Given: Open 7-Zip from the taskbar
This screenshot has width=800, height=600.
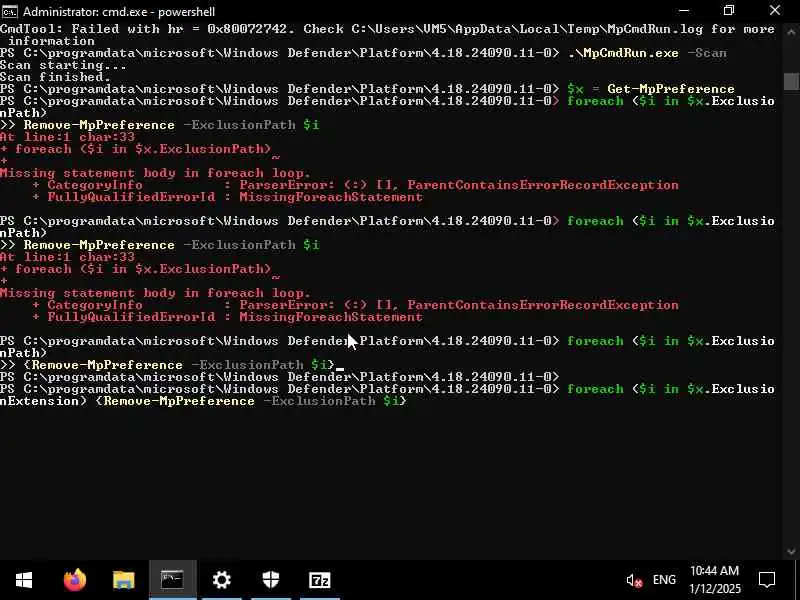Looking at the screenshot, I should pos(319,580).
